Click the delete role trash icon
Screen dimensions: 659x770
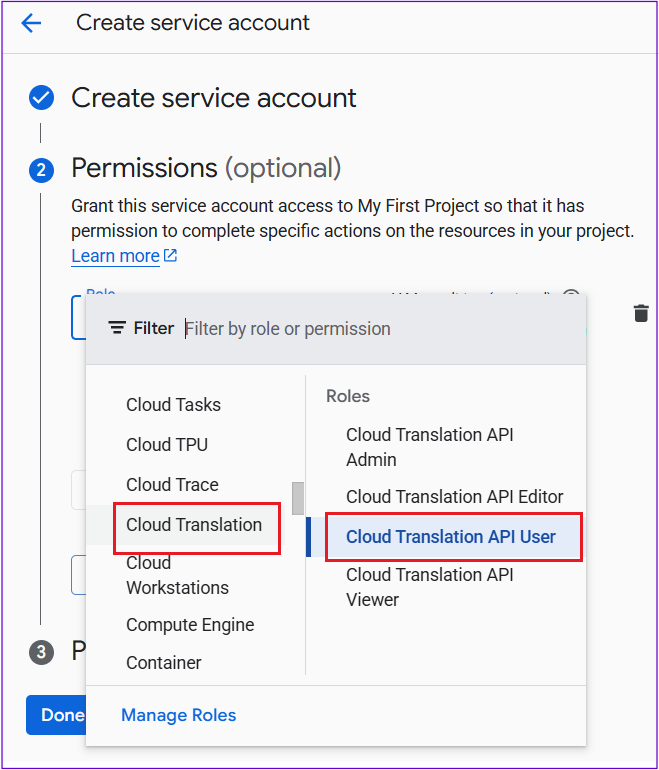tap(641, 313)
